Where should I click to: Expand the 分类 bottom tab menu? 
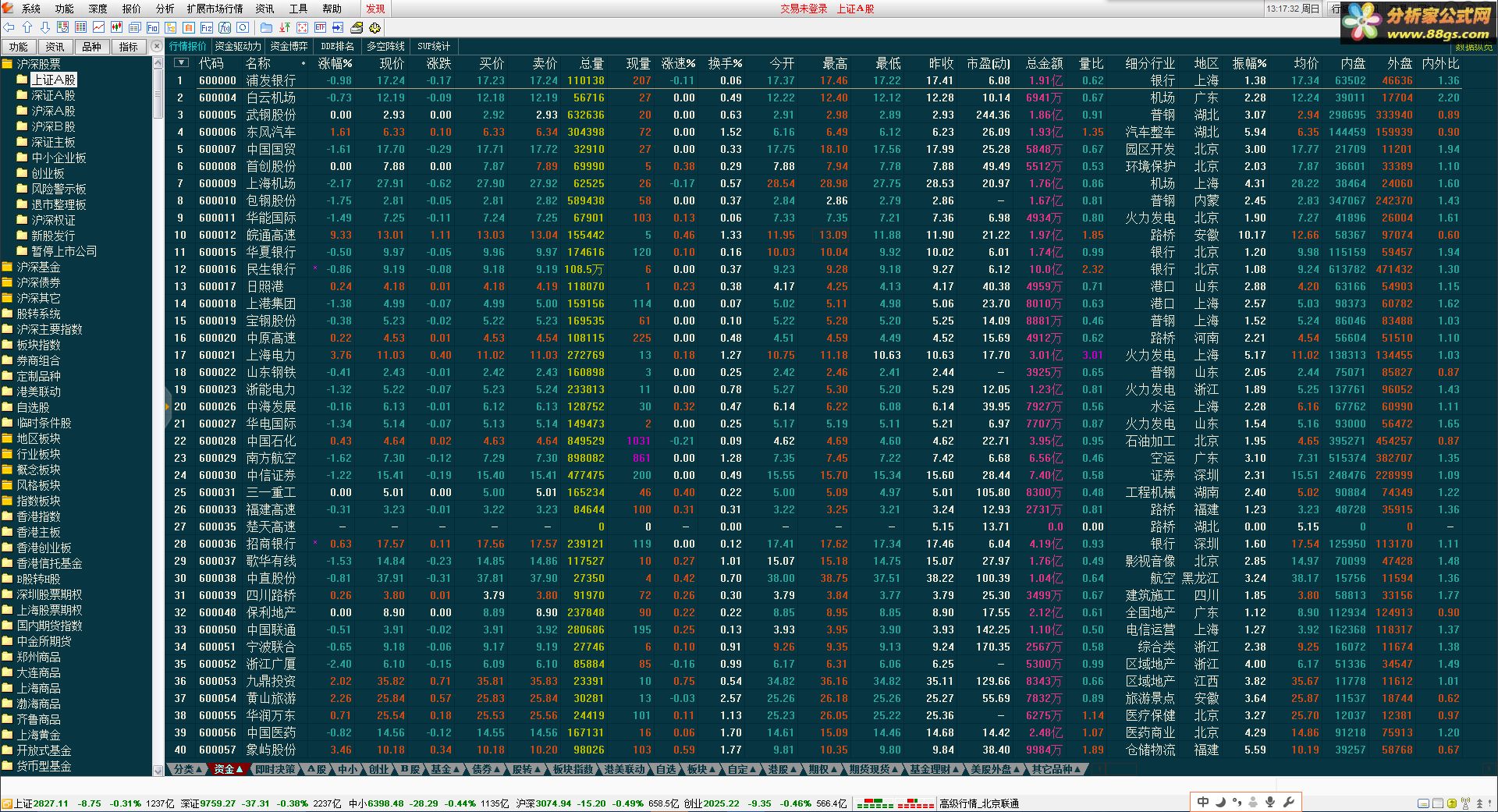tap(187, 769)
